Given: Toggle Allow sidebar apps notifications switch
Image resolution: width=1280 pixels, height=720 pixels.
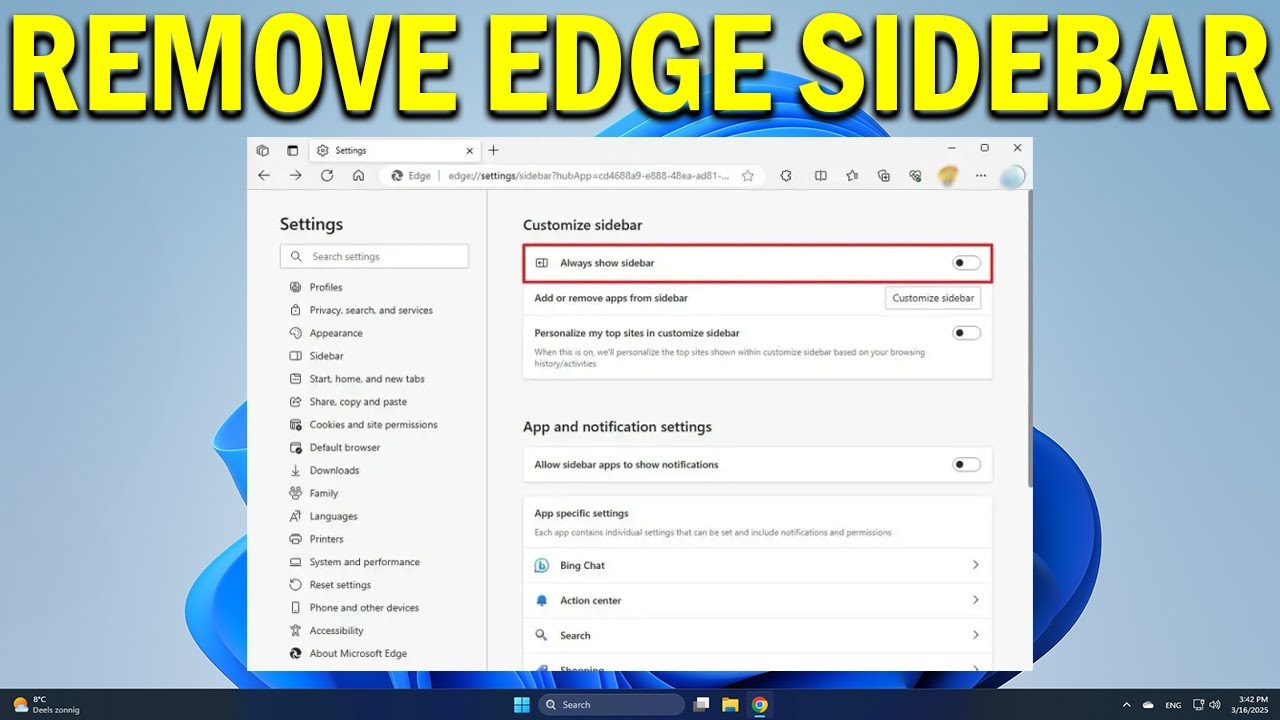Looking at the screenshot, I should (966, 464).
